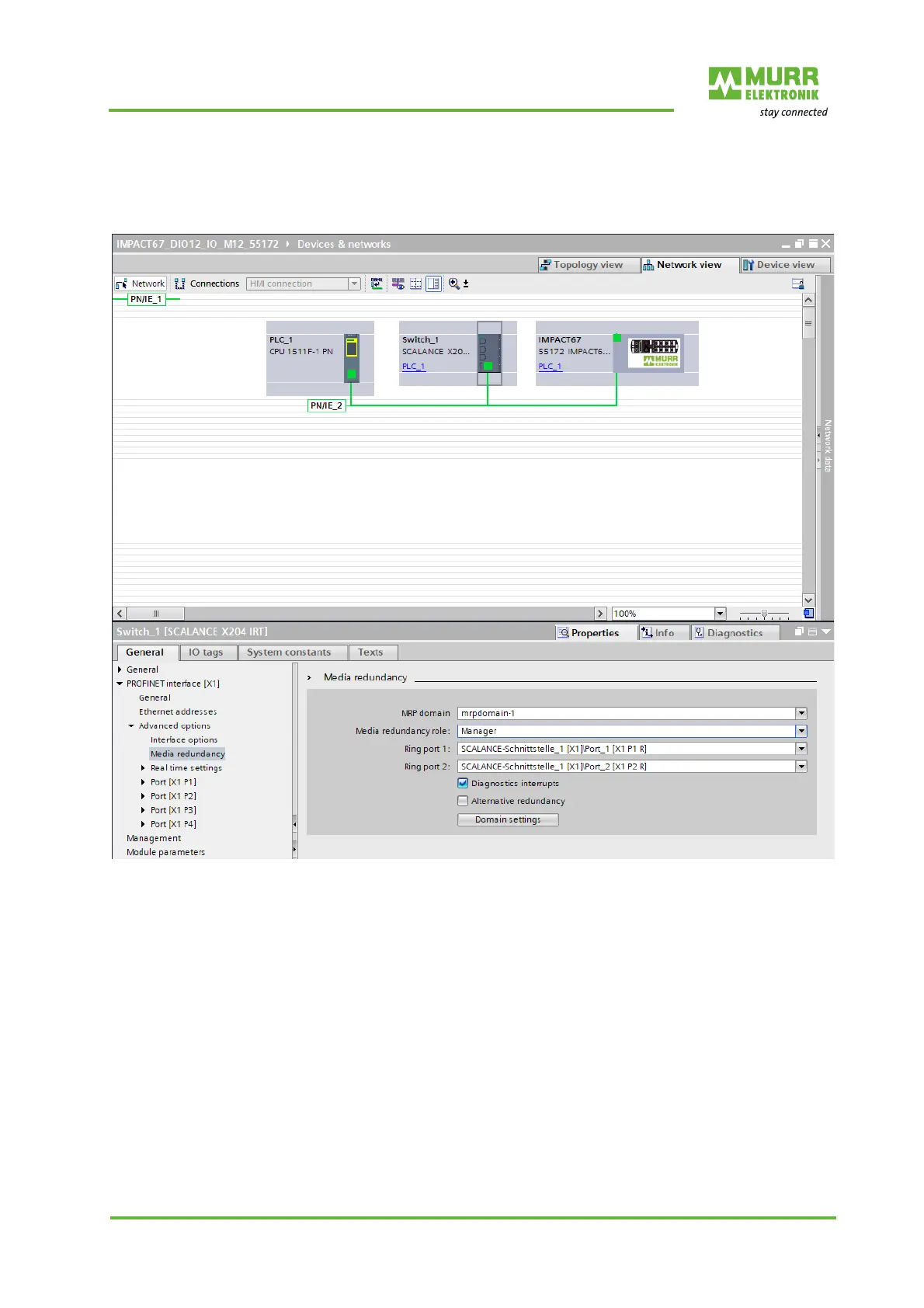Click the green PROFINET port on IMPACT67
This screenshot has height=1308, width=924.
coord(617,338)
